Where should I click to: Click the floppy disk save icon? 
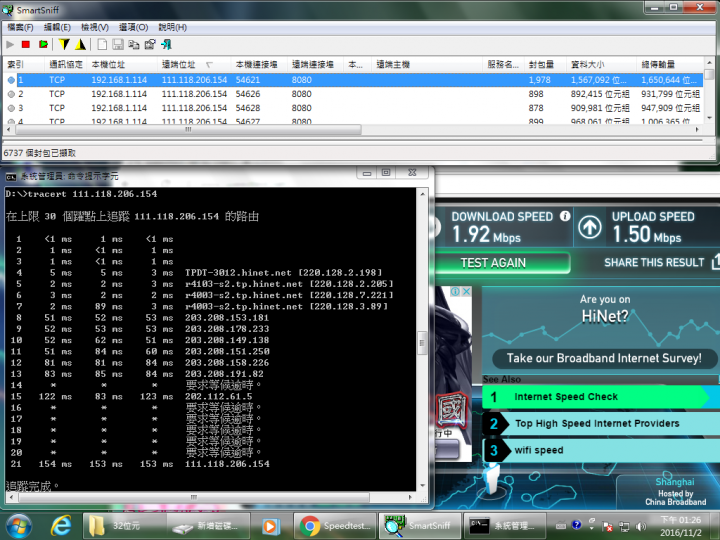[118, 44]
